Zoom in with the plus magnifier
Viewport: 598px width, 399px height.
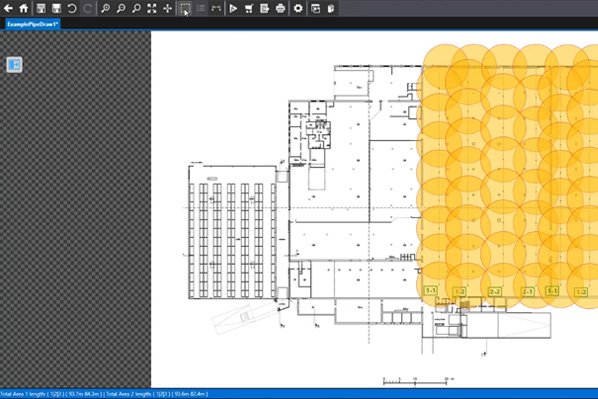(x=105, y=8)
